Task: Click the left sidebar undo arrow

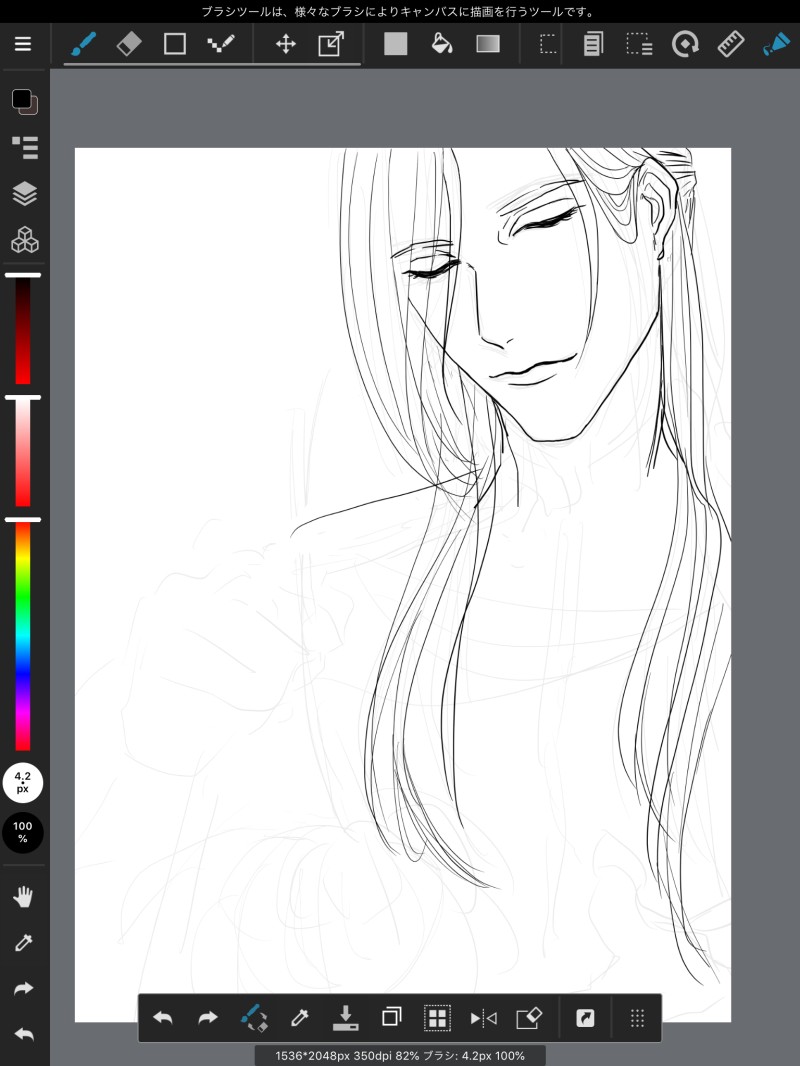Action: point(23,1034)
